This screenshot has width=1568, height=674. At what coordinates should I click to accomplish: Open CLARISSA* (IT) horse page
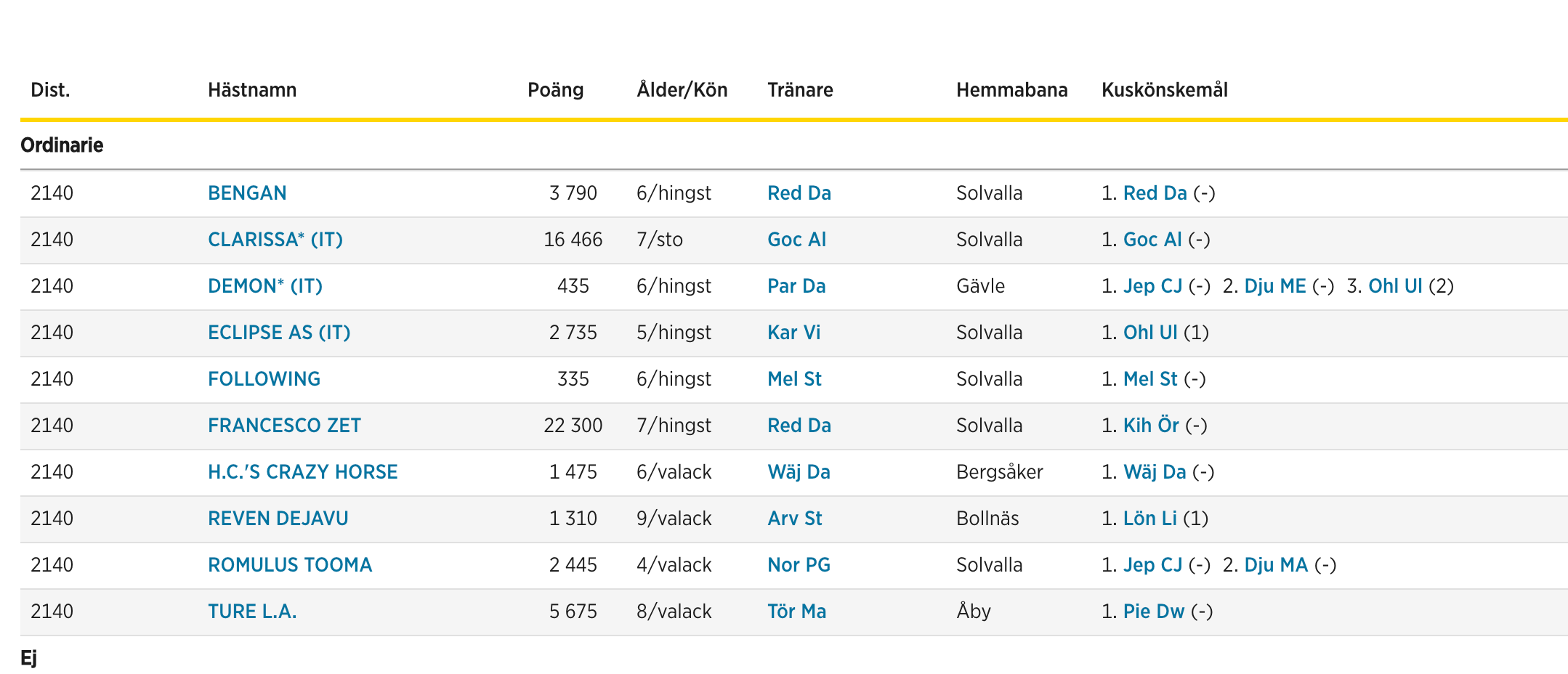(275, 240)
